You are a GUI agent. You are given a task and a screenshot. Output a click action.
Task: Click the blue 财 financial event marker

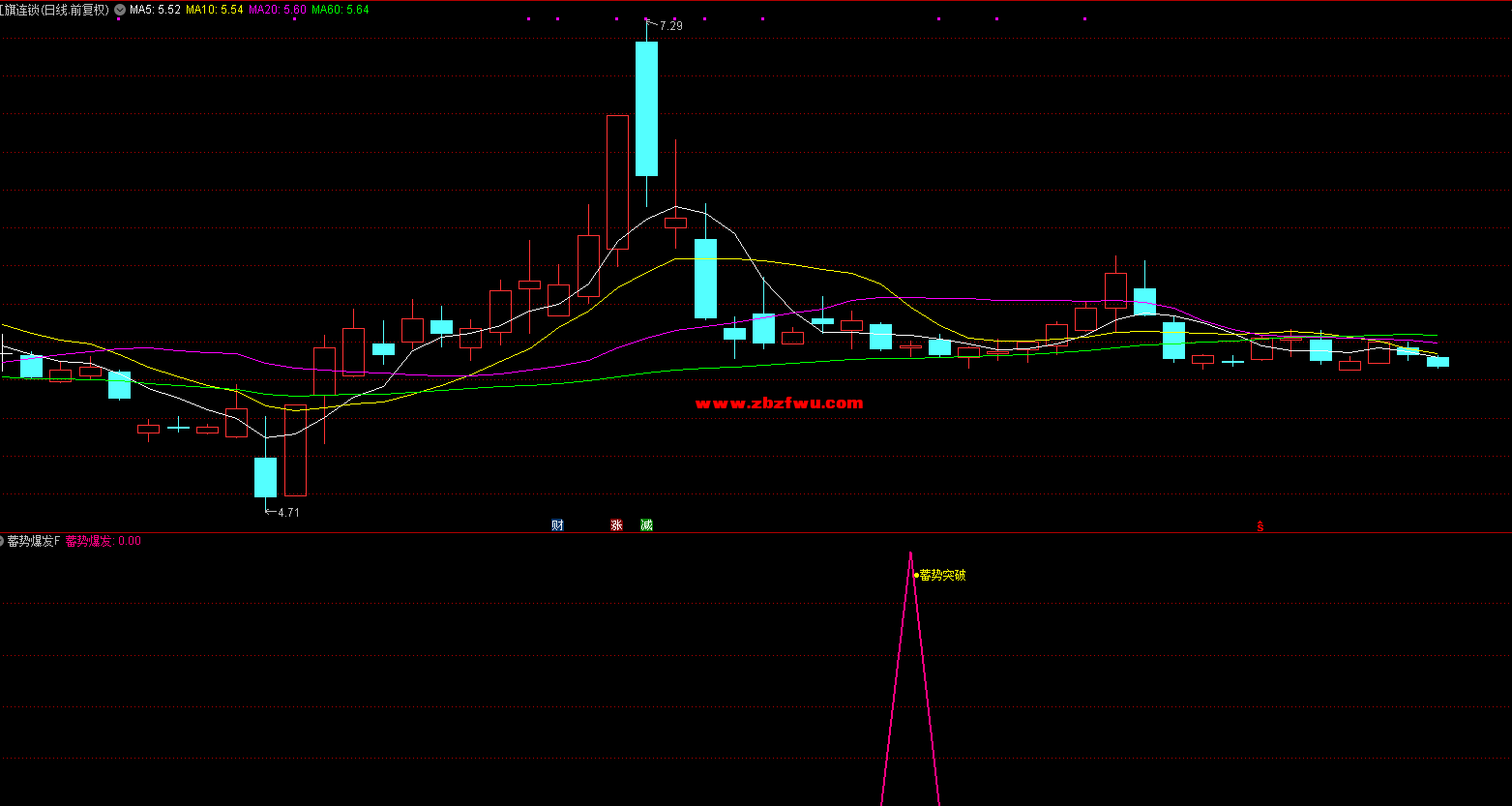click(557, 525)
